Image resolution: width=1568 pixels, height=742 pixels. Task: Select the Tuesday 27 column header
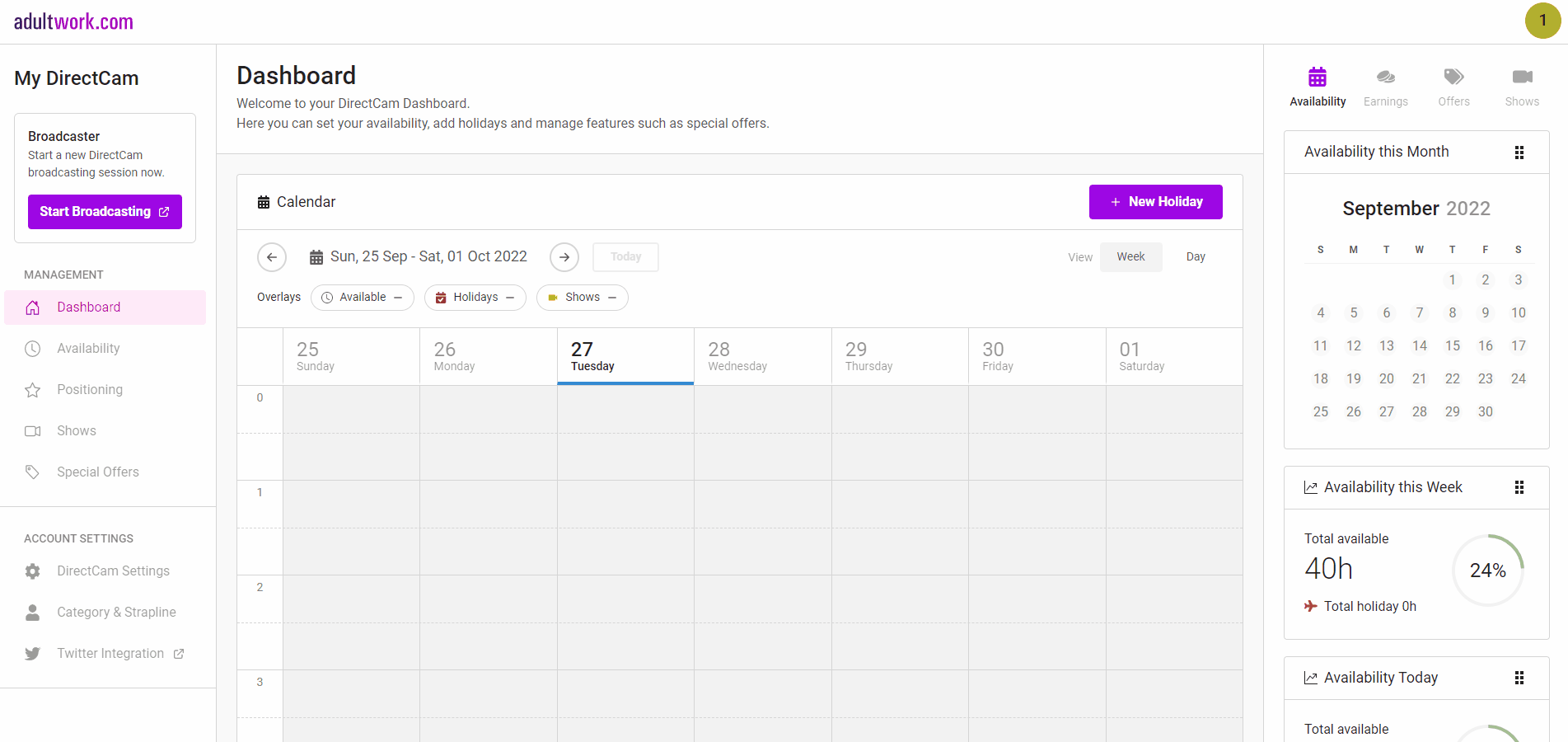point(625,357)
